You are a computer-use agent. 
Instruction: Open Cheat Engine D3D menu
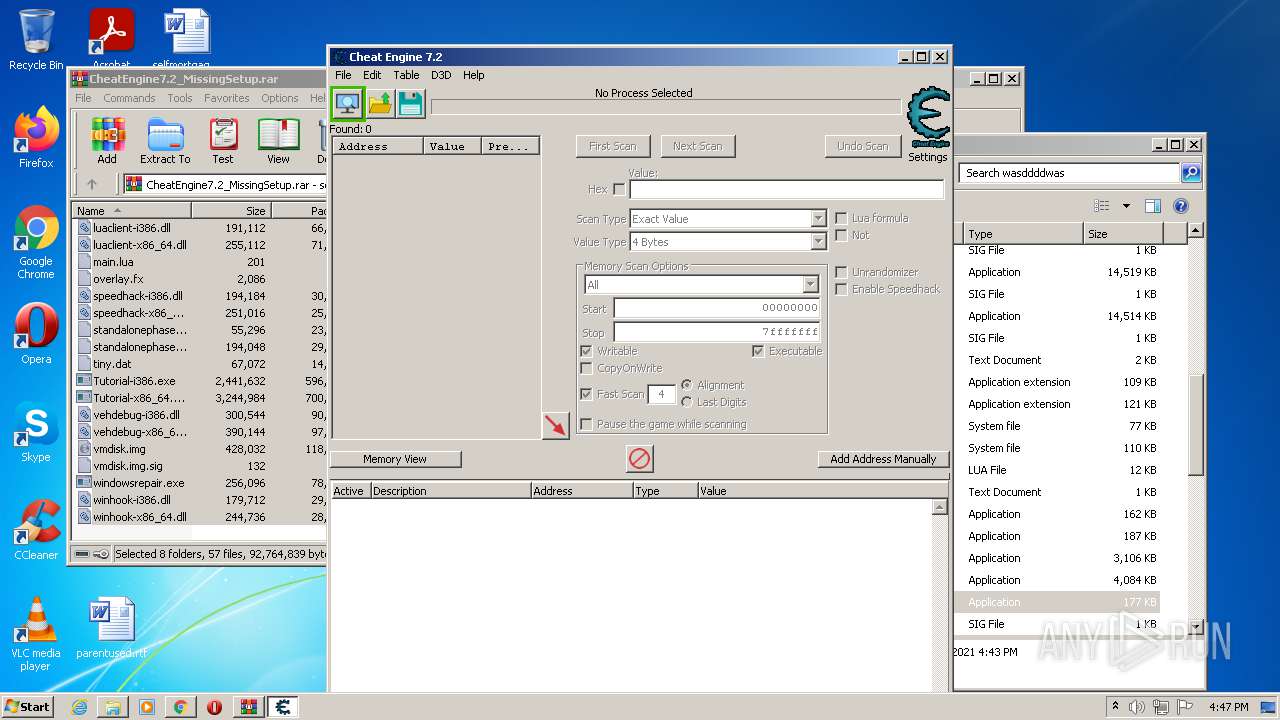click(441, 75)
